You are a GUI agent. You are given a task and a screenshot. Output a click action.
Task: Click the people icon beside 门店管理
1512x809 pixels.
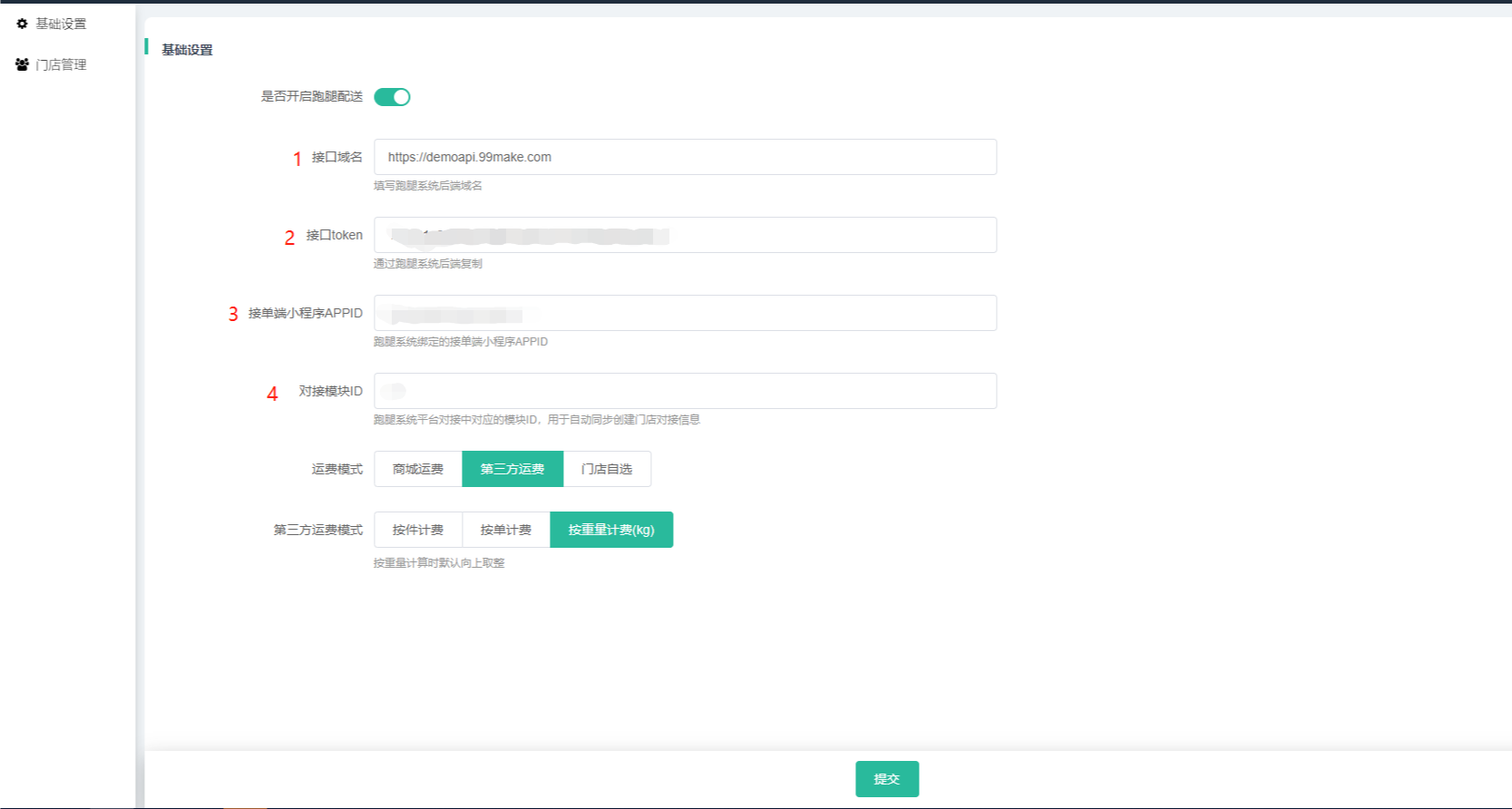22,64
